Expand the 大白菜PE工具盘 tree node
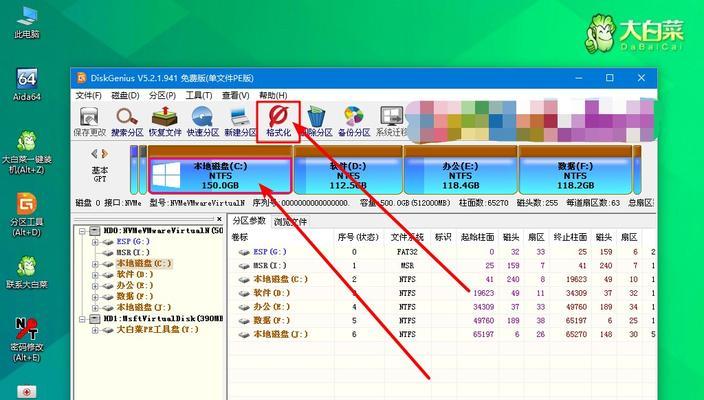The height and width of the screenshot is (400, 704). pos(95,330)
